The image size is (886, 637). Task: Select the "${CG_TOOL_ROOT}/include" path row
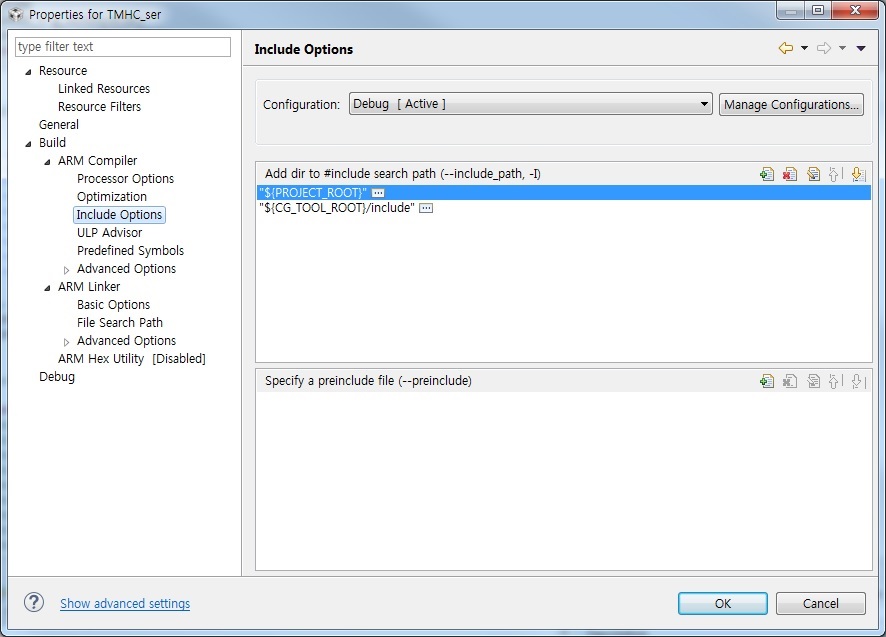pyautogui.click(x=563, y=208)
